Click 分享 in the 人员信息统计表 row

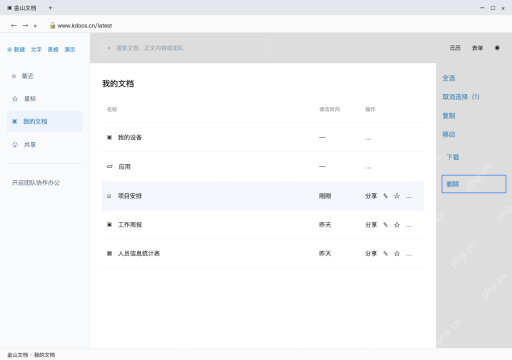pos(371,254)
